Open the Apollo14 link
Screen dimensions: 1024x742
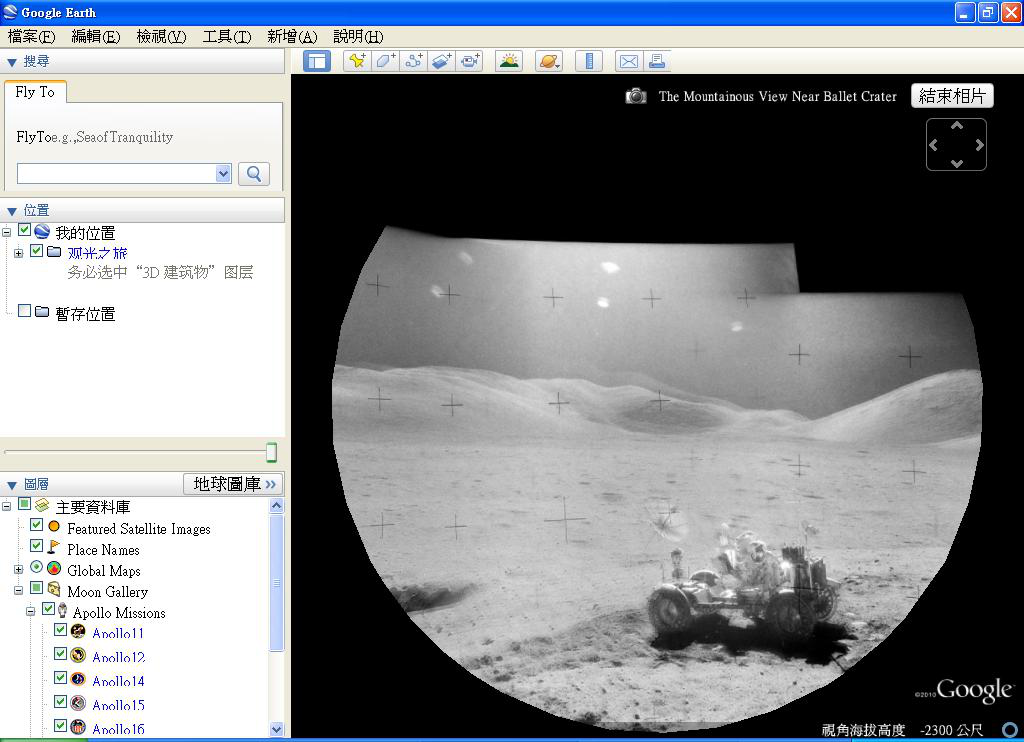[x=118, y=681]
